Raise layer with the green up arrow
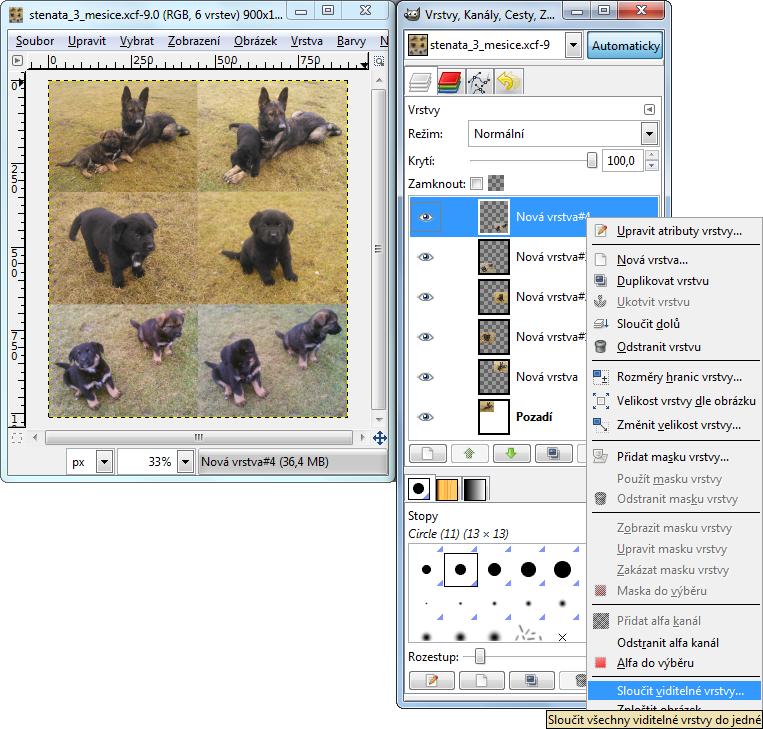763x729 pixels. 470,454
